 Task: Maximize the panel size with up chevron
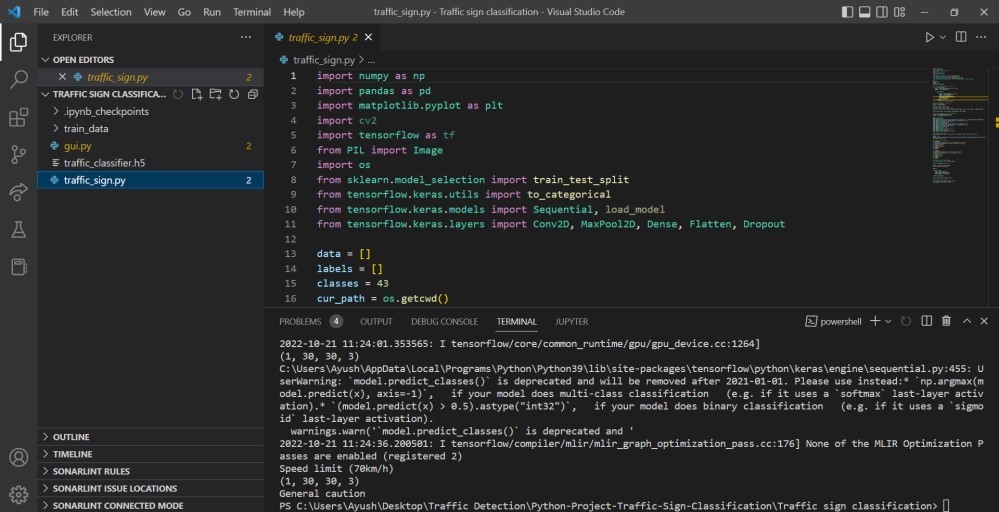tap(967, 321)
